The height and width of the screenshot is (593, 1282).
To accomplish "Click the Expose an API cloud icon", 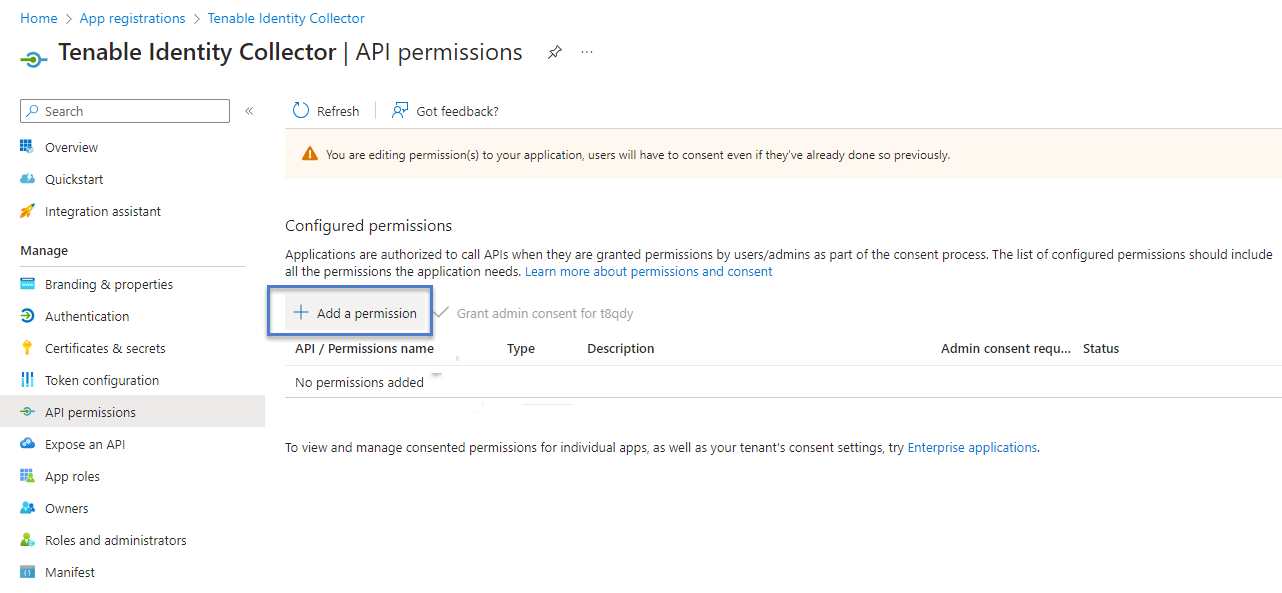I will (27, 444).
